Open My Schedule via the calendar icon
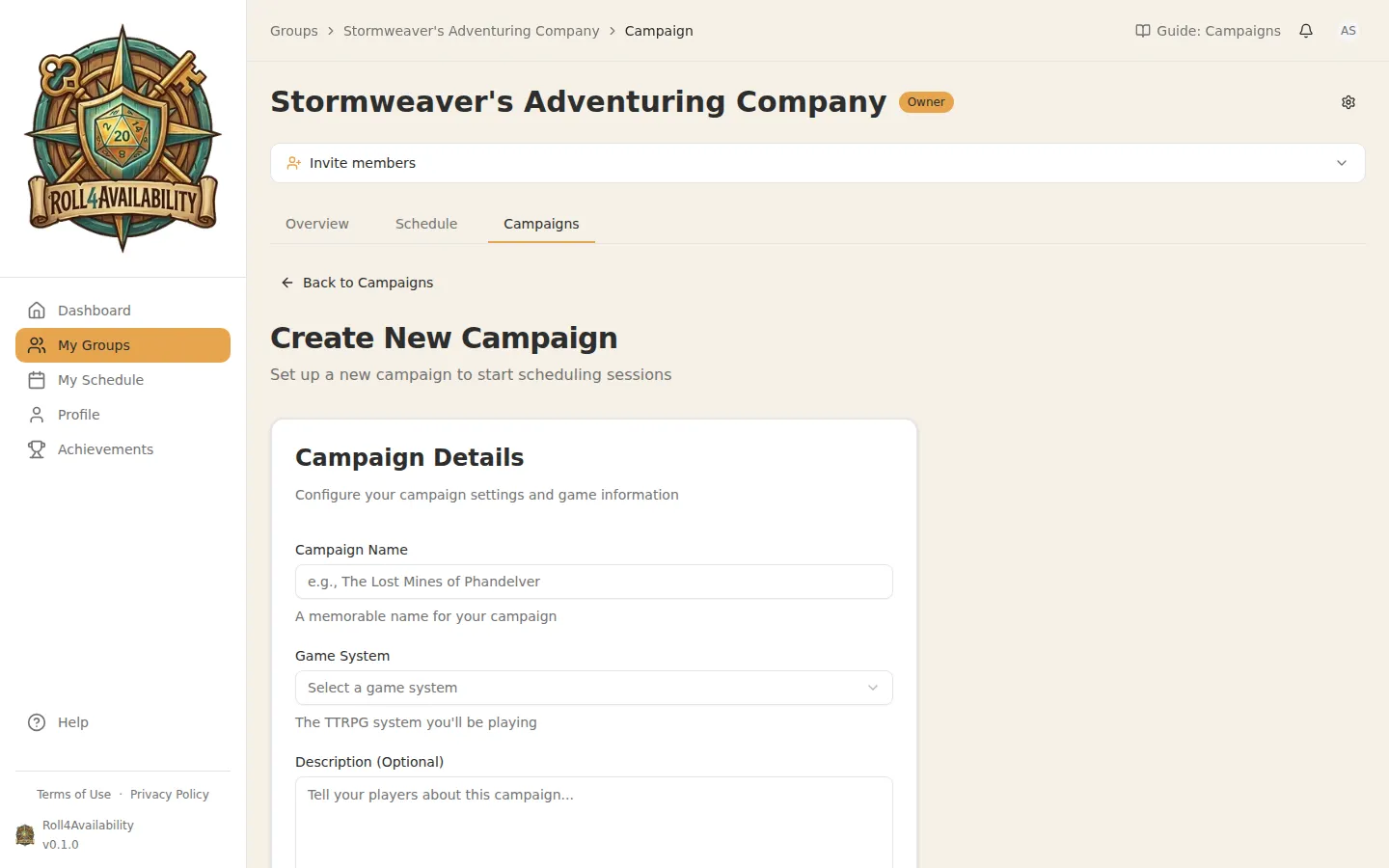 pyautogui.click(x=37, y=379)
